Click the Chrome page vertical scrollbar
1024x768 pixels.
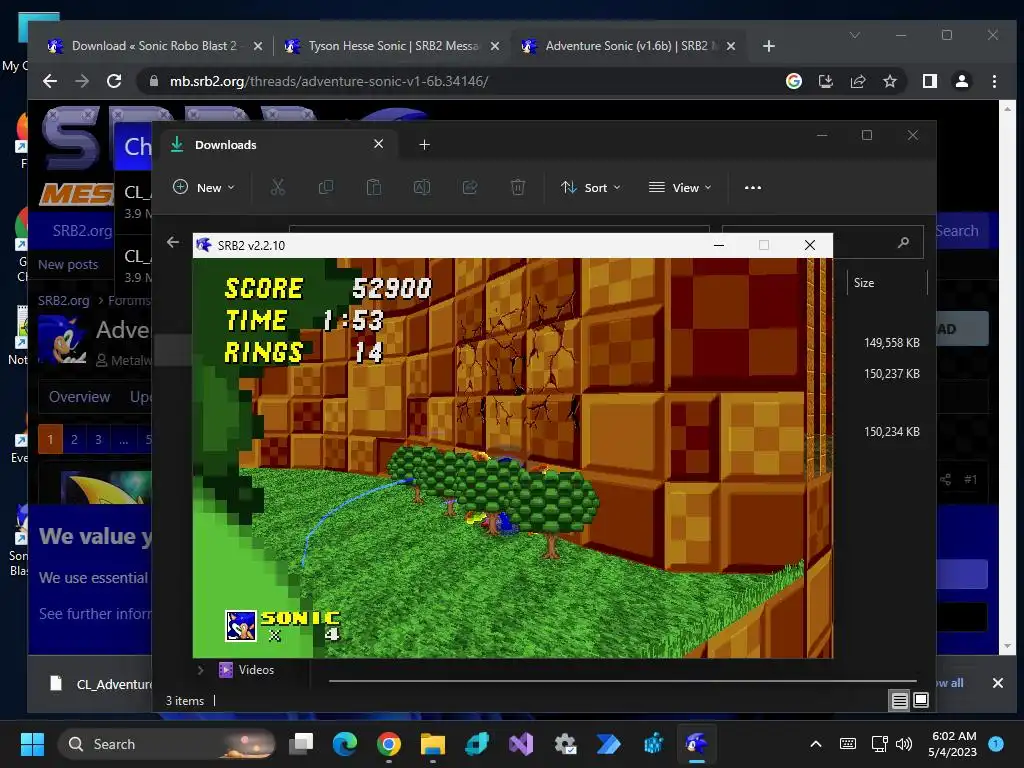pyautogui.click(x=1007, y=377)
